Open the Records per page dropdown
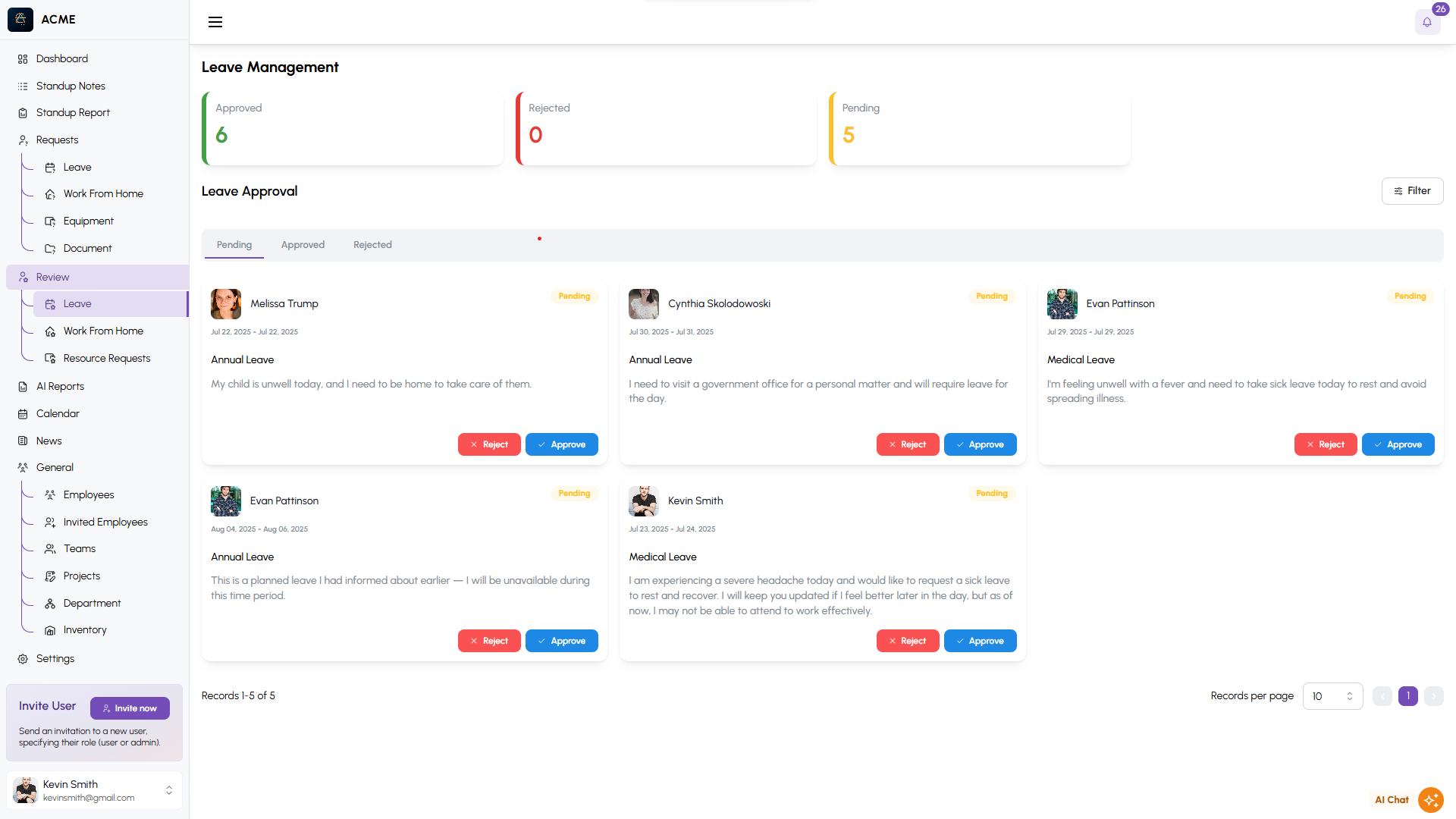This screenshot has width=1456, height=819. [1332, 696]
